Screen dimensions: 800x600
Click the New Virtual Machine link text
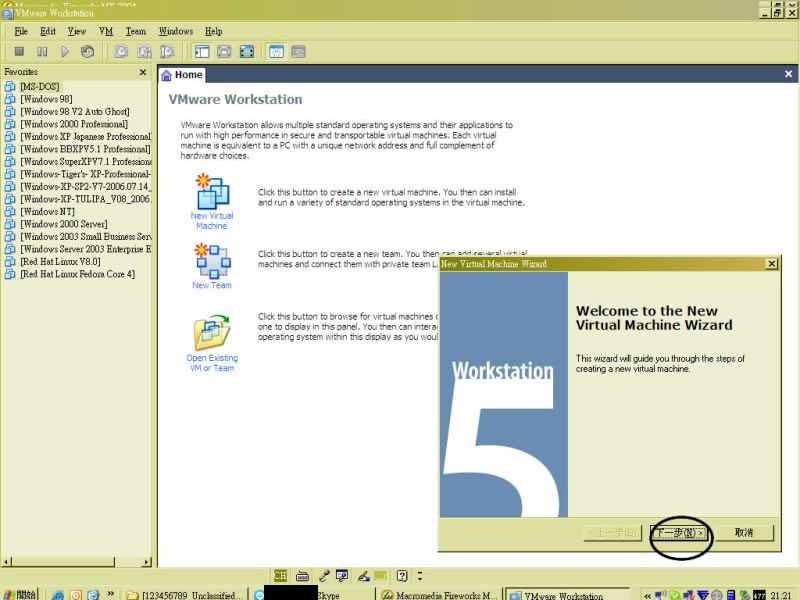coord(212,221)
